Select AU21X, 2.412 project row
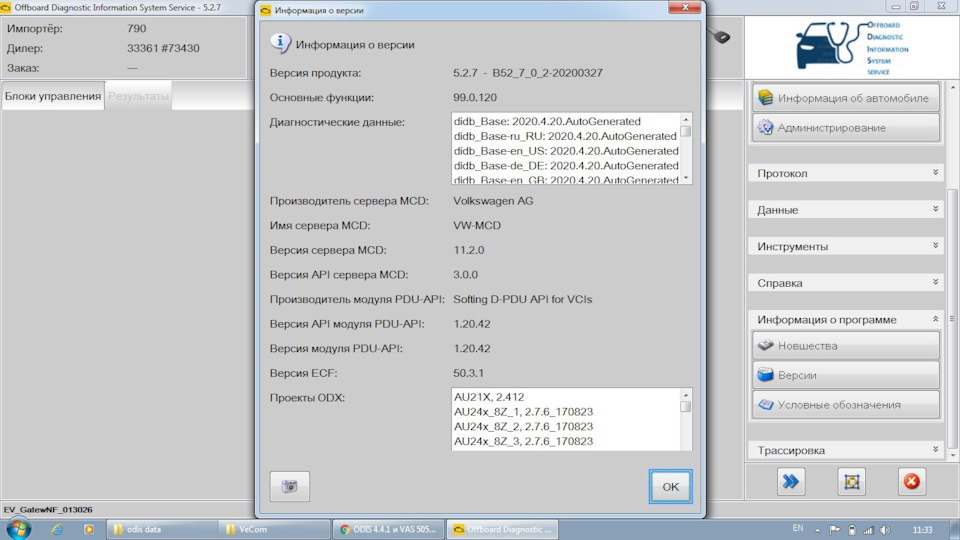 click(565, 397)
